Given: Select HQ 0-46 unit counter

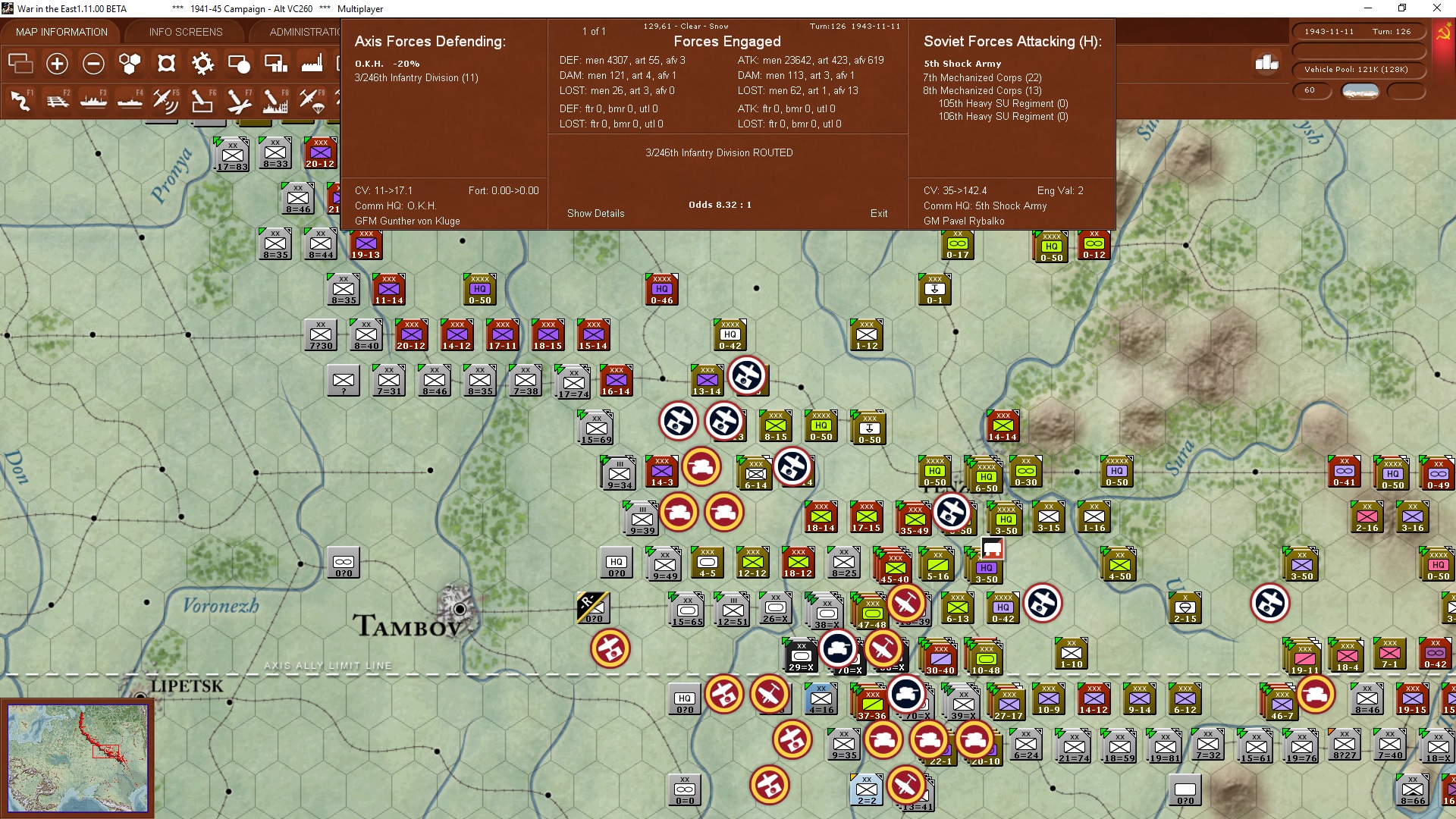Looking at the screenshot, I should 661,290.
